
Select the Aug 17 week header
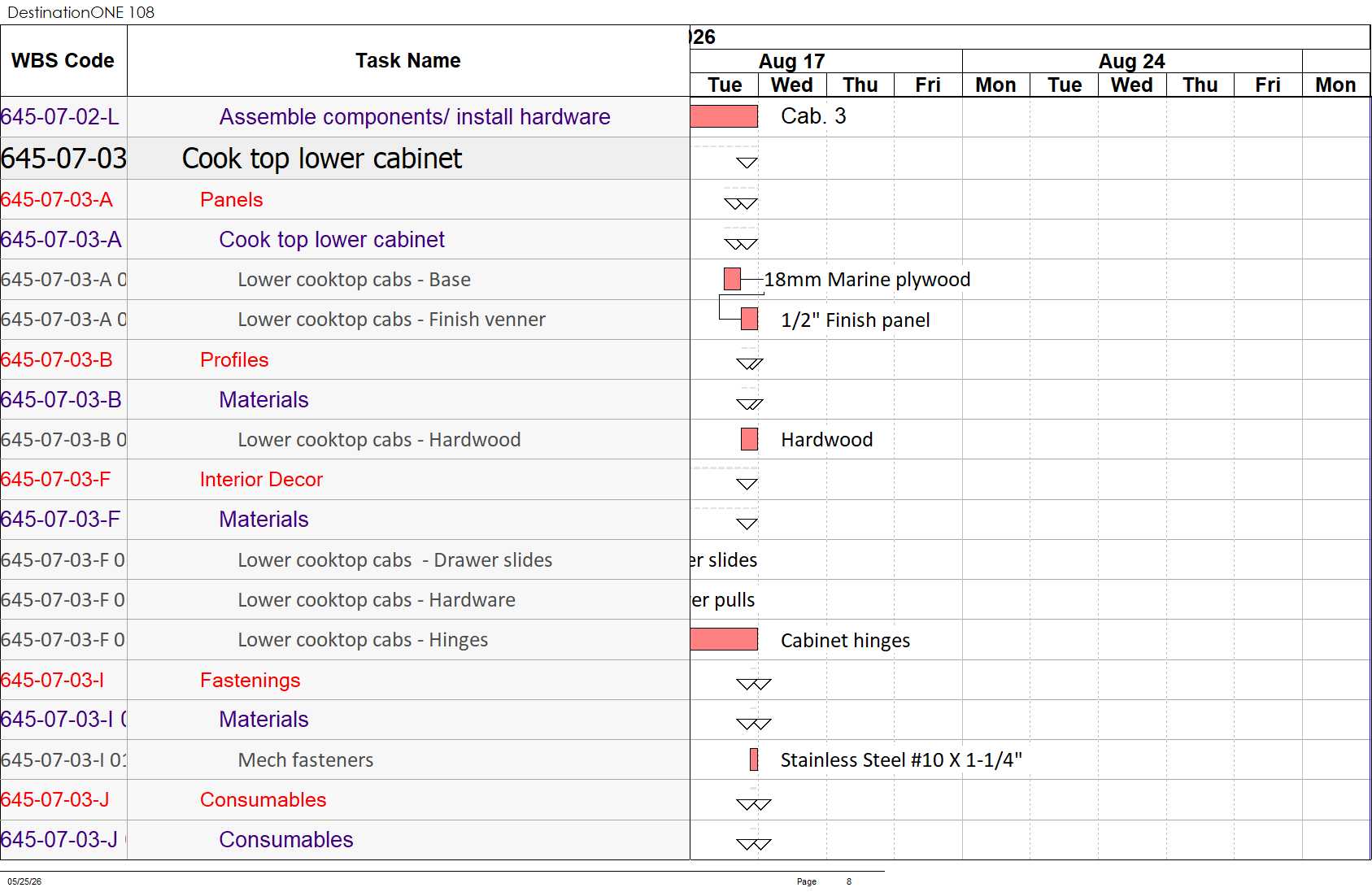click(791, 62)
